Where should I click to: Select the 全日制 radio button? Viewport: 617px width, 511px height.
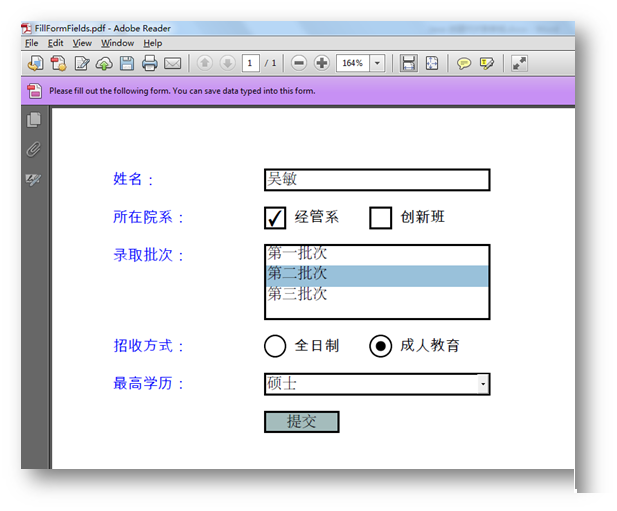(275, 346)
